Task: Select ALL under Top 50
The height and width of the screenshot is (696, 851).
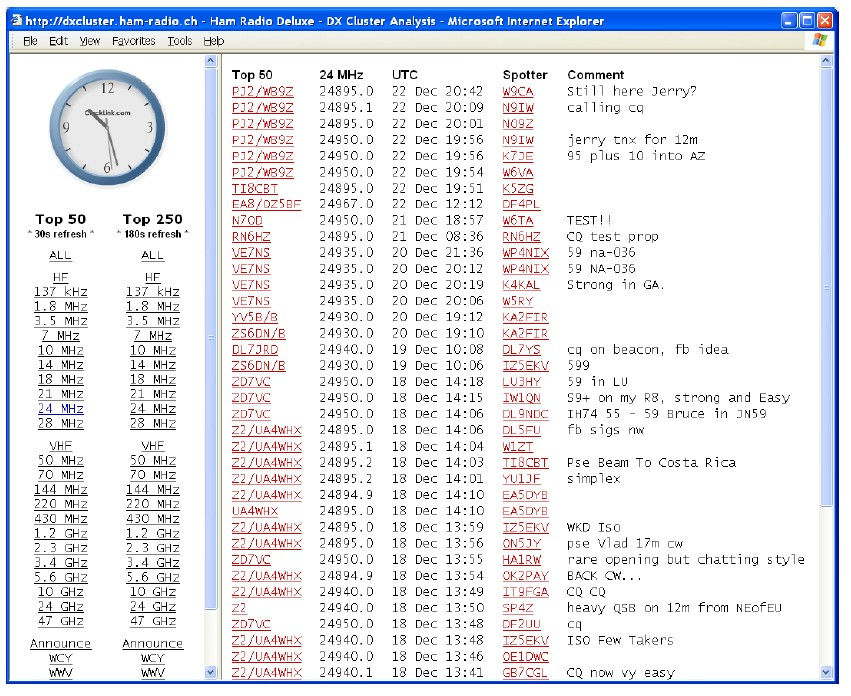Action: 60,255
